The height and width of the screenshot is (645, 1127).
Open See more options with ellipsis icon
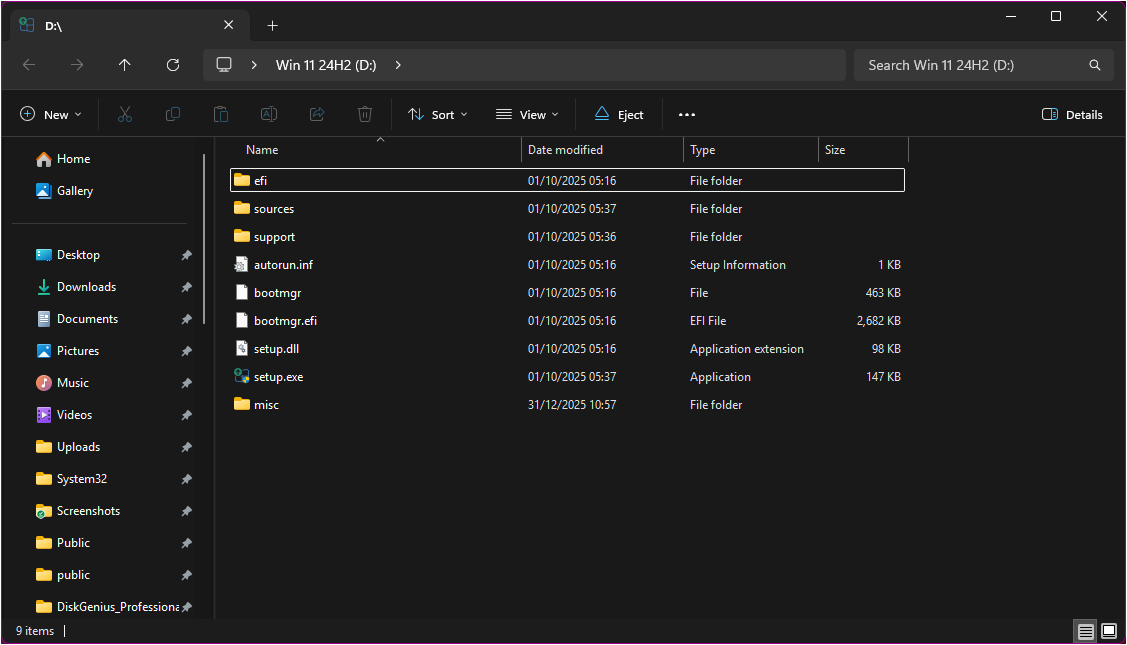tap(686, 114)
